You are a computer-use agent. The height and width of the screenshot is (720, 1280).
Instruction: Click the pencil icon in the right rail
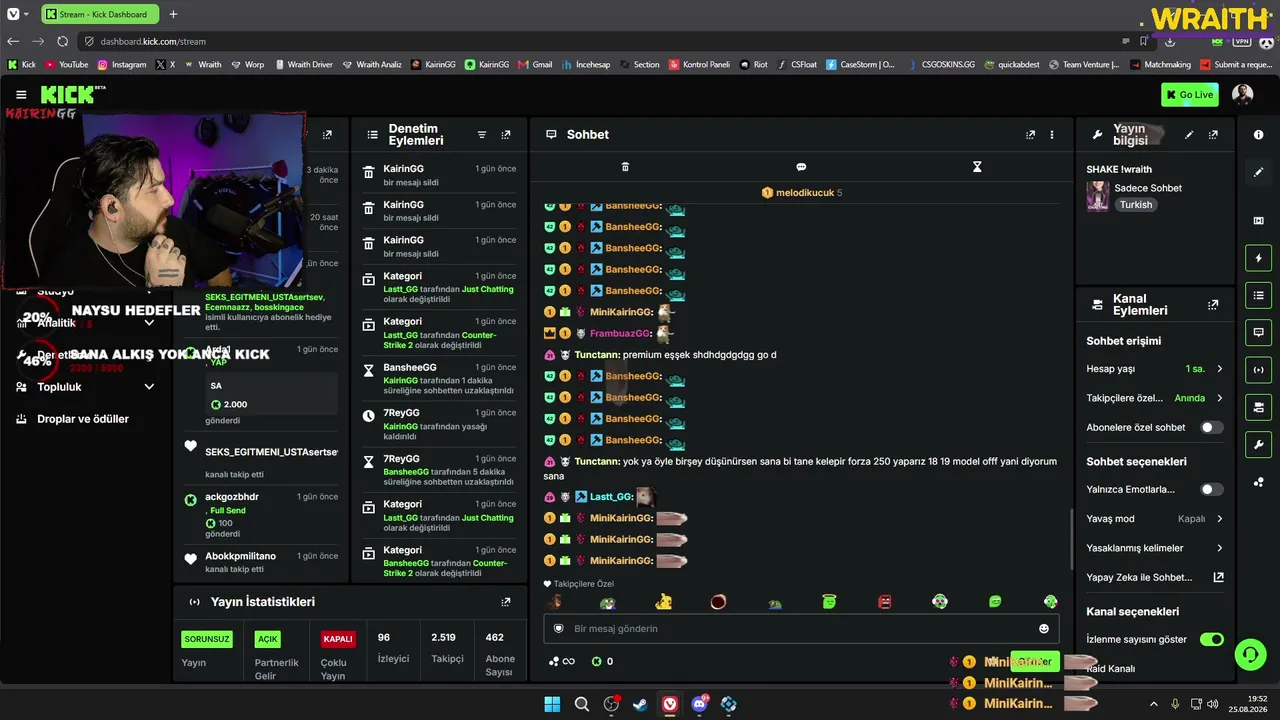pos(1258,172)
